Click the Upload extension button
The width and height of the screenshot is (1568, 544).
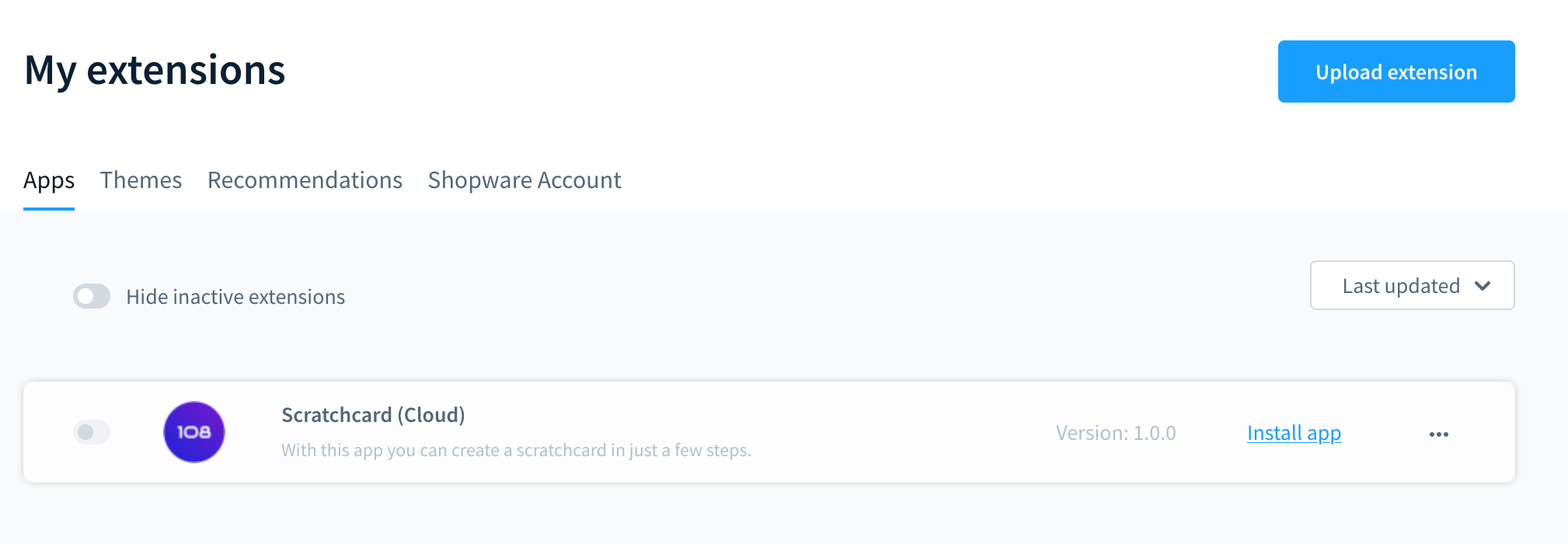click(x=1396, y=71)
